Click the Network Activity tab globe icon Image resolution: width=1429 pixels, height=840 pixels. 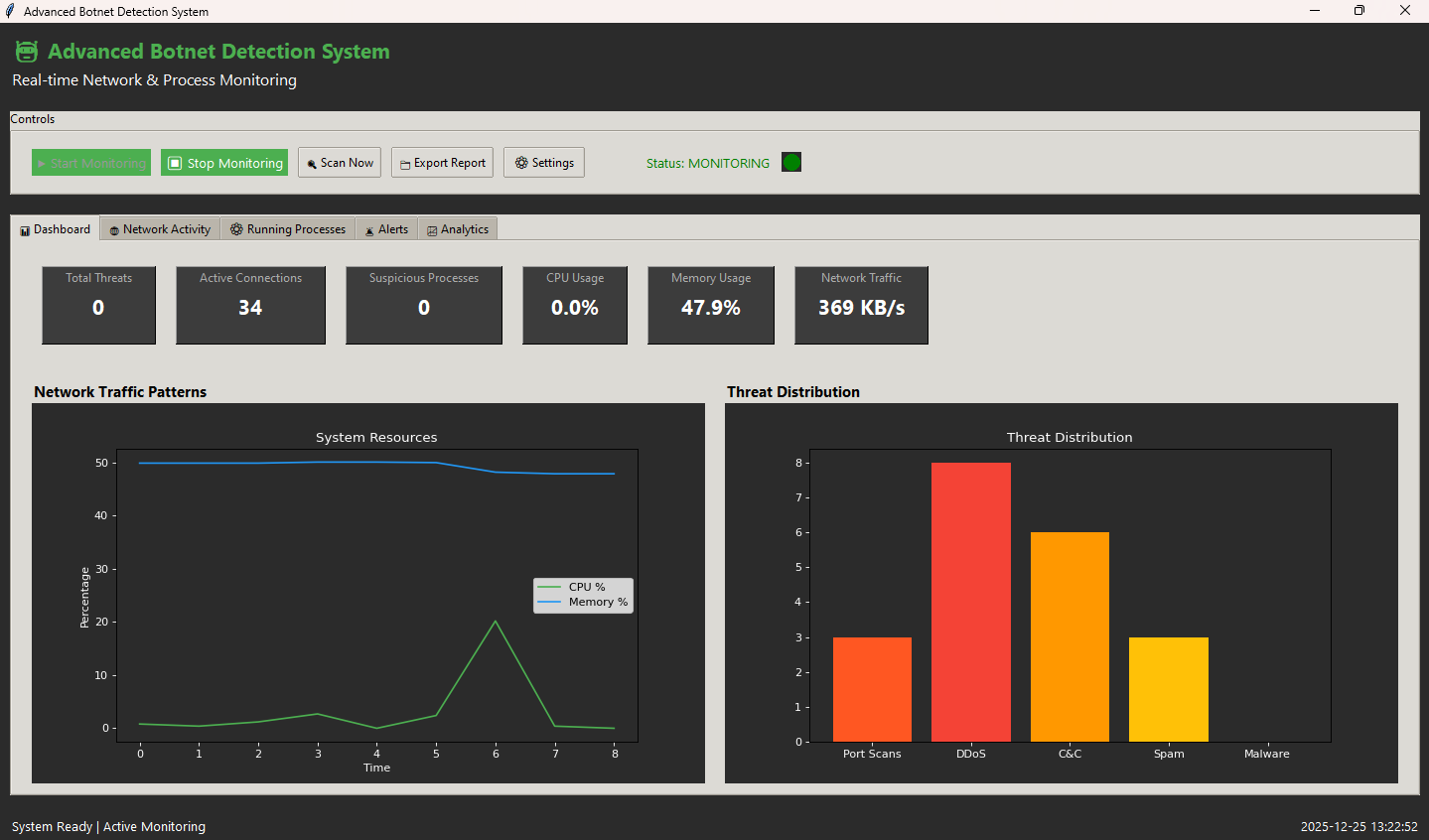click(x=114, y=230)
